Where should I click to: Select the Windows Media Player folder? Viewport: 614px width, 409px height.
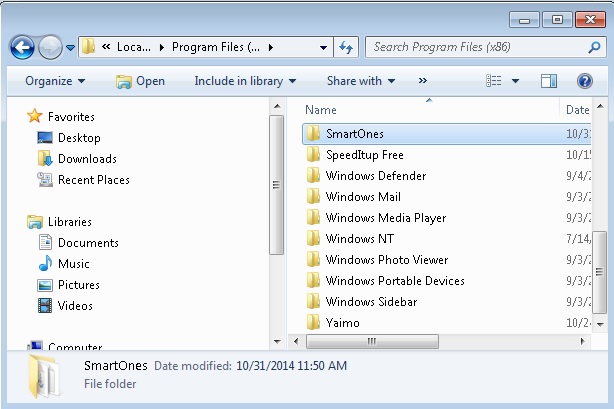pos(446,218)
